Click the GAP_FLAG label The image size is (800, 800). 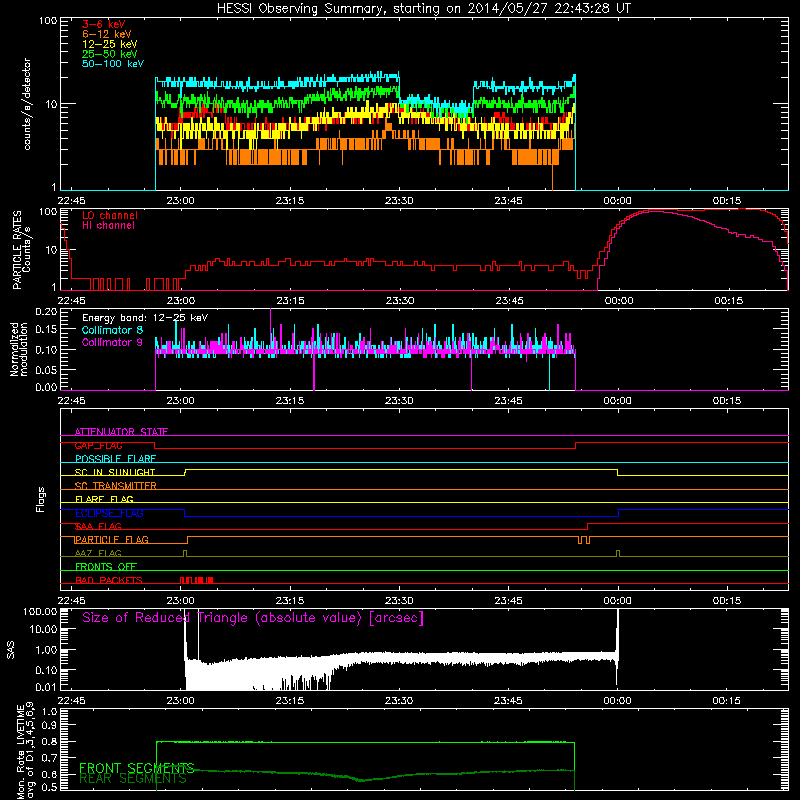tap(98, 445)
